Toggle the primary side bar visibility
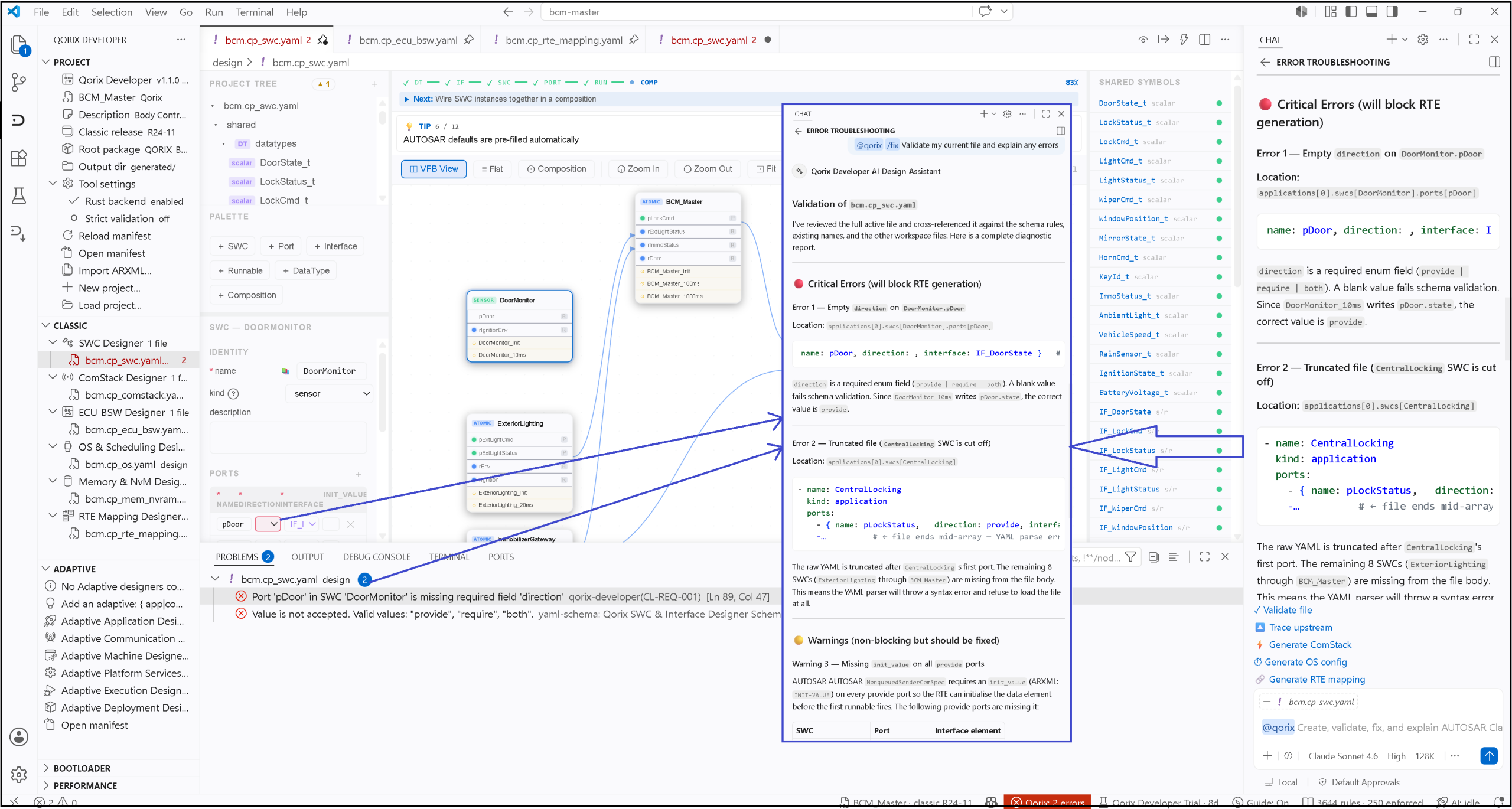The image size is (1512, 809). (x=1351, y=12)
